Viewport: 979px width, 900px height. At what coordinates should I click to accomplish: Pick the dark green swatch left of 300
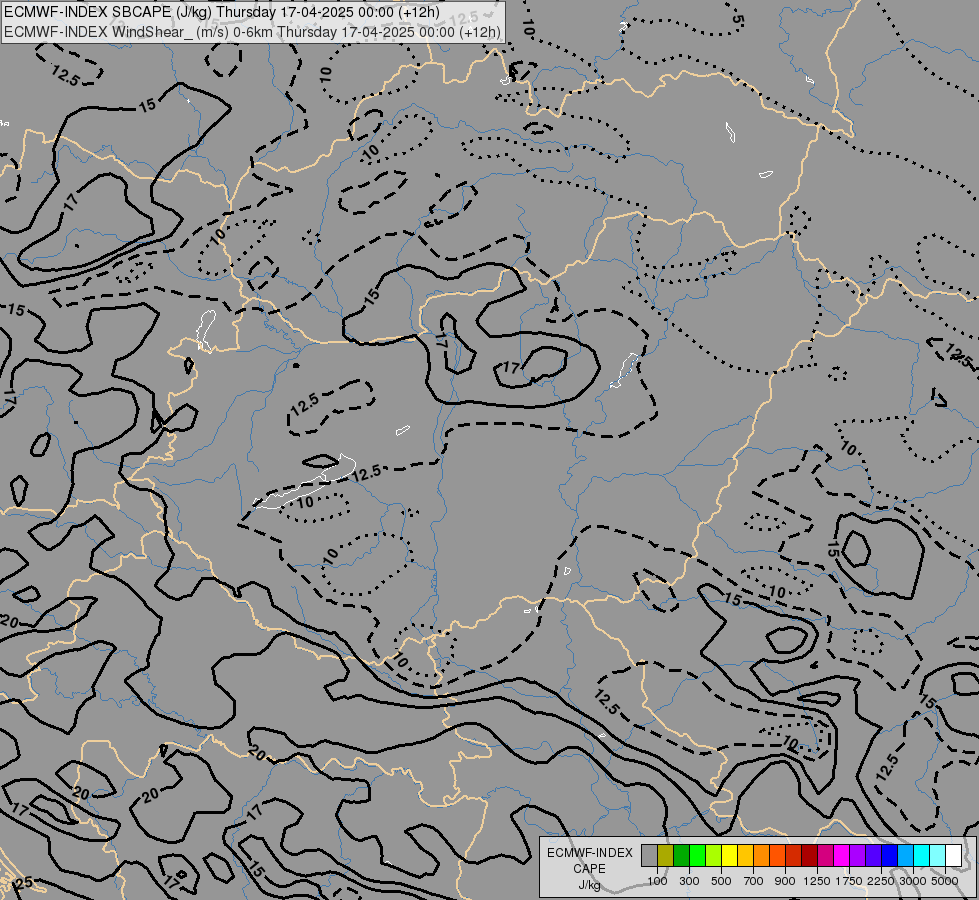(x=682, y=855)
